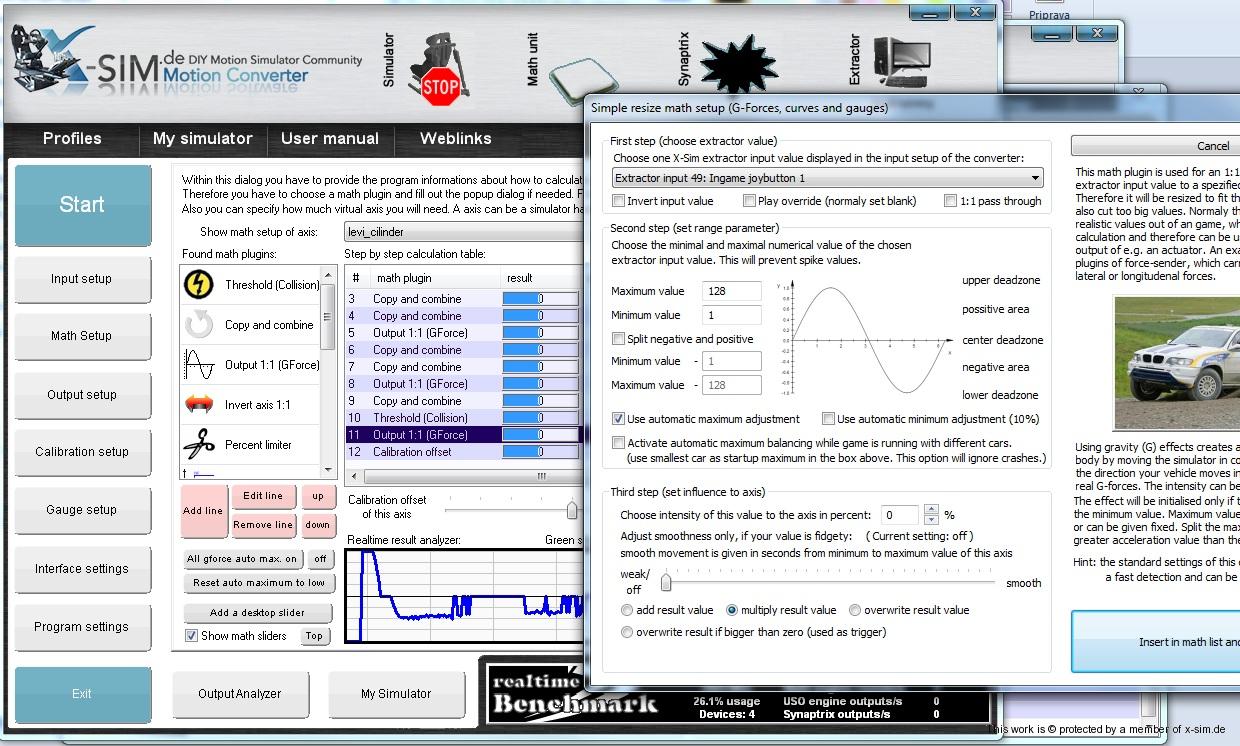
Task: Increase intensity percent with the up arrow
Action: 932,510
